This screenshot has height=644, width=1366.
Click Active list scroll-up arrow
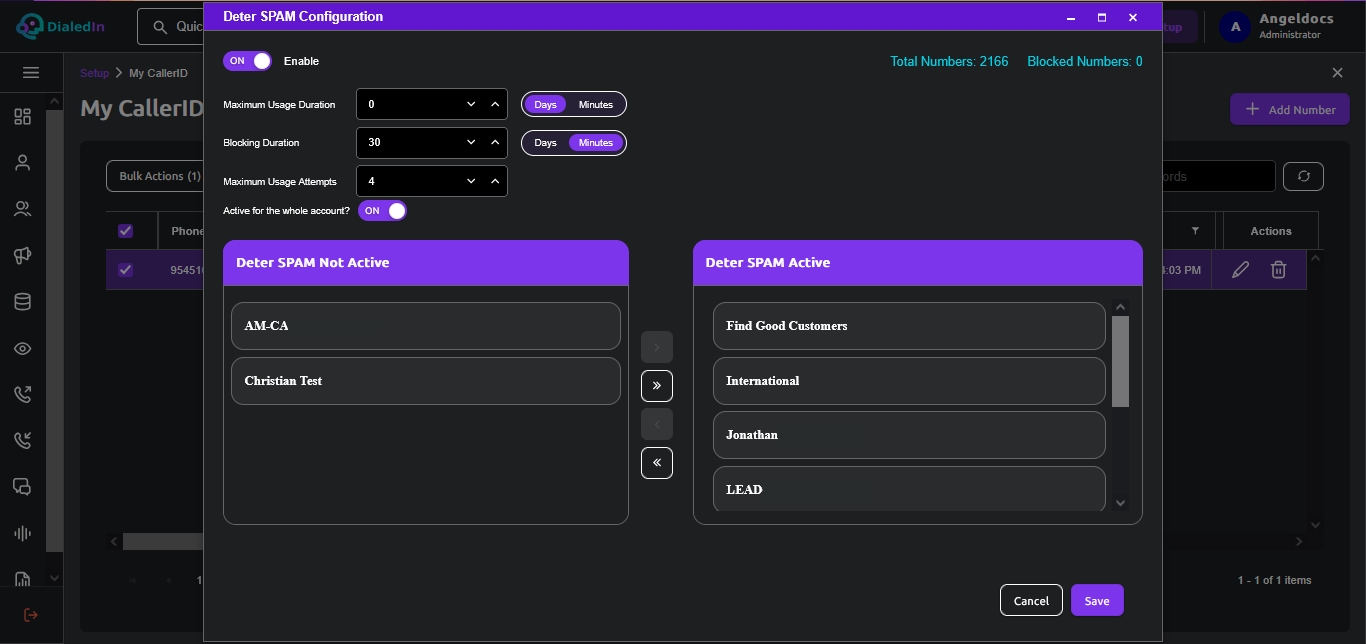(1120, 308)
